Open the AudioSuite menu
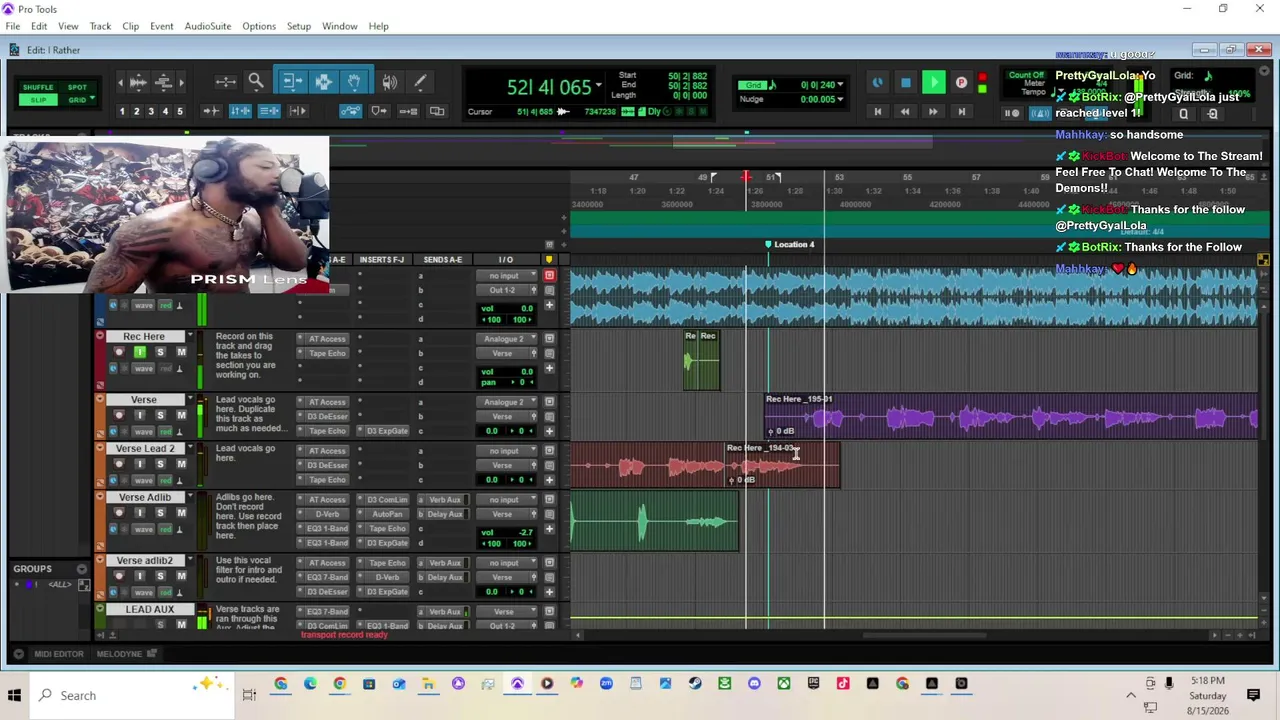 pyautogui.click(x=208, y=26)
